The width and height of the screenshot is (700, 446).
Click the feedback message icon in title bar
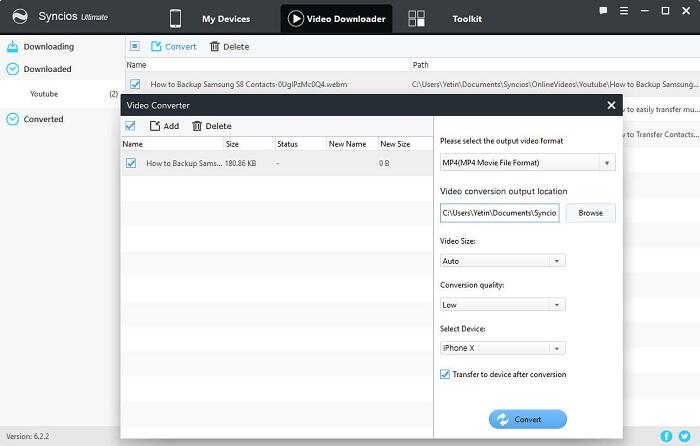603,11
